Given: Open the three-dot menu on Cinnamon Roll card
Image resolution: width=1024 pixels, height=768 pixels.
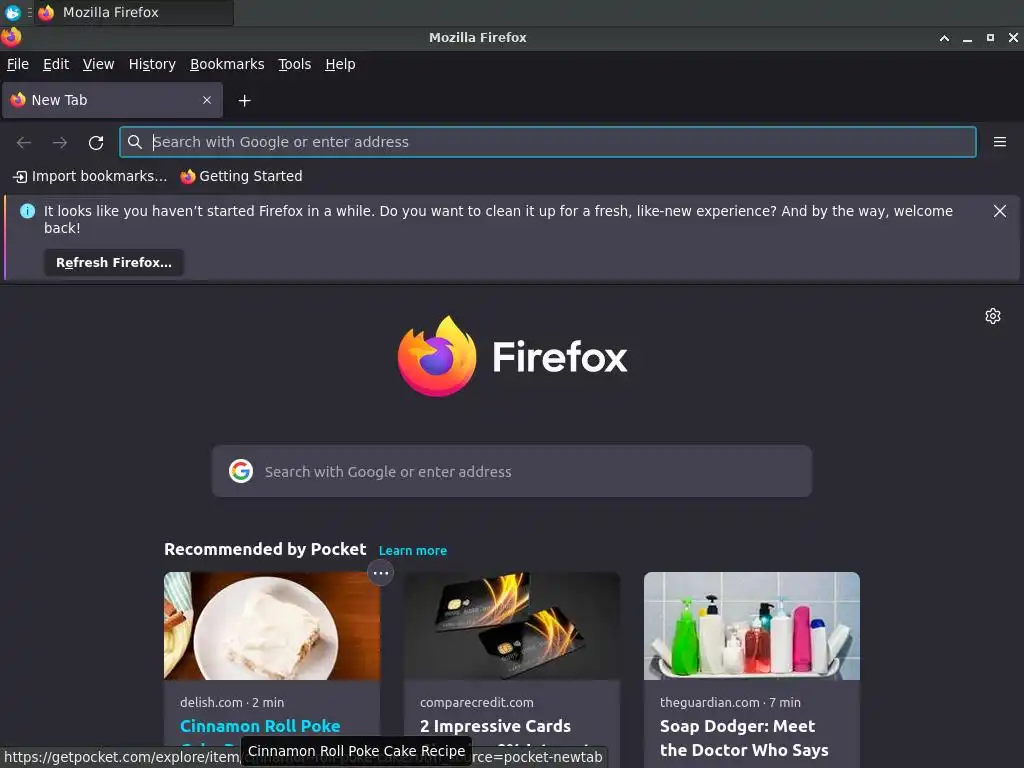Looking at the screenshot, I should tap(381, 573).
